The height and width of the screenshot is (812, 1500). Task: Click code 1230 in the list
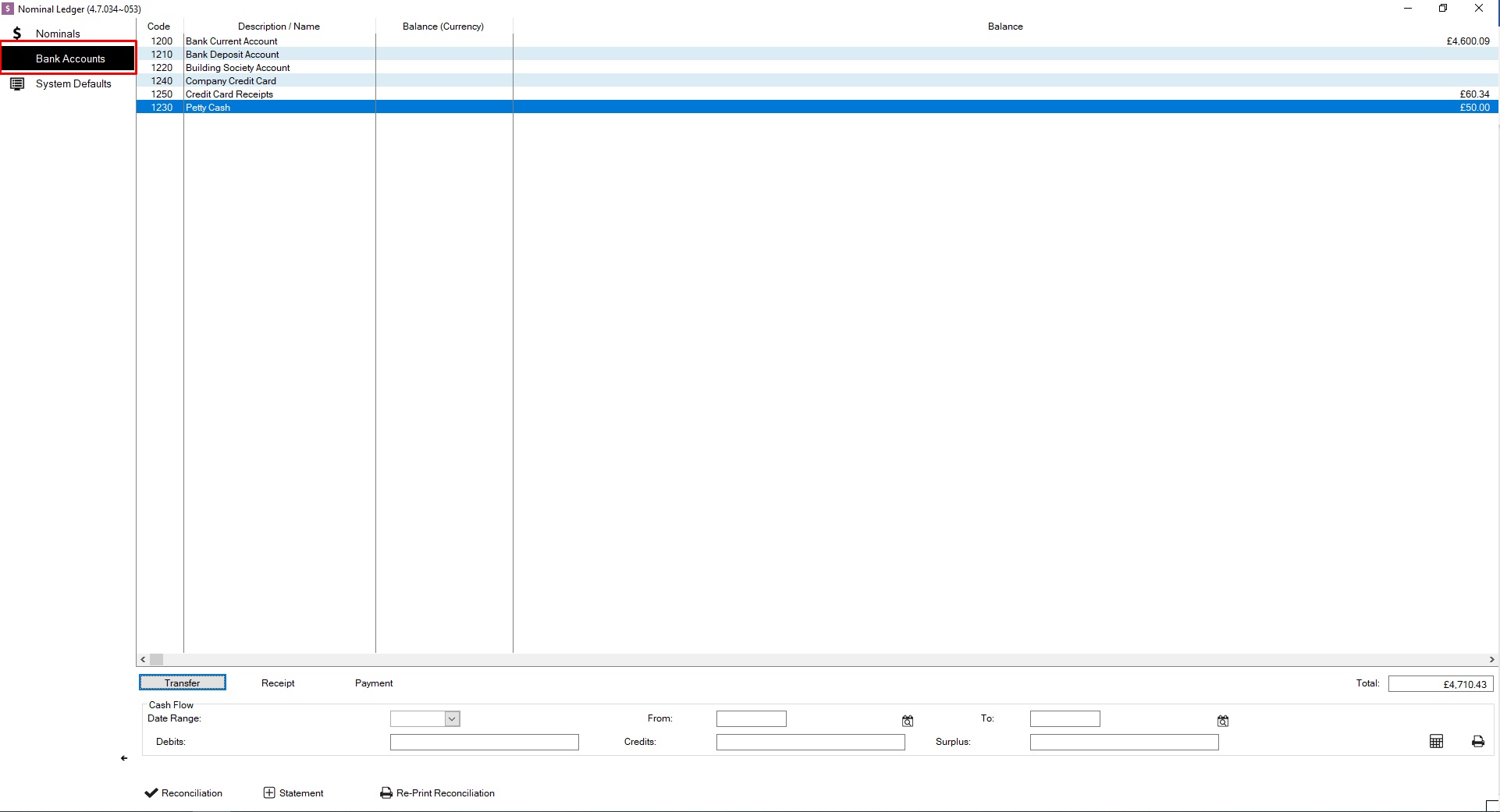[162, 107]
